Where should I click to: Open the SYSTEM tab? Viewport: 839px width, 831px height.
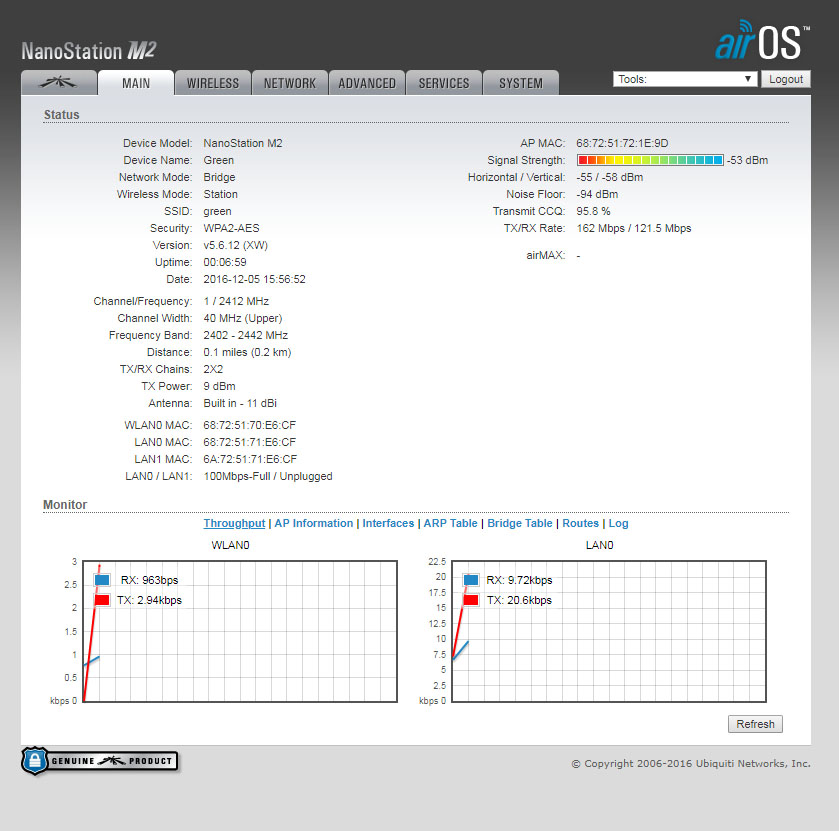[x=521, y=83]
